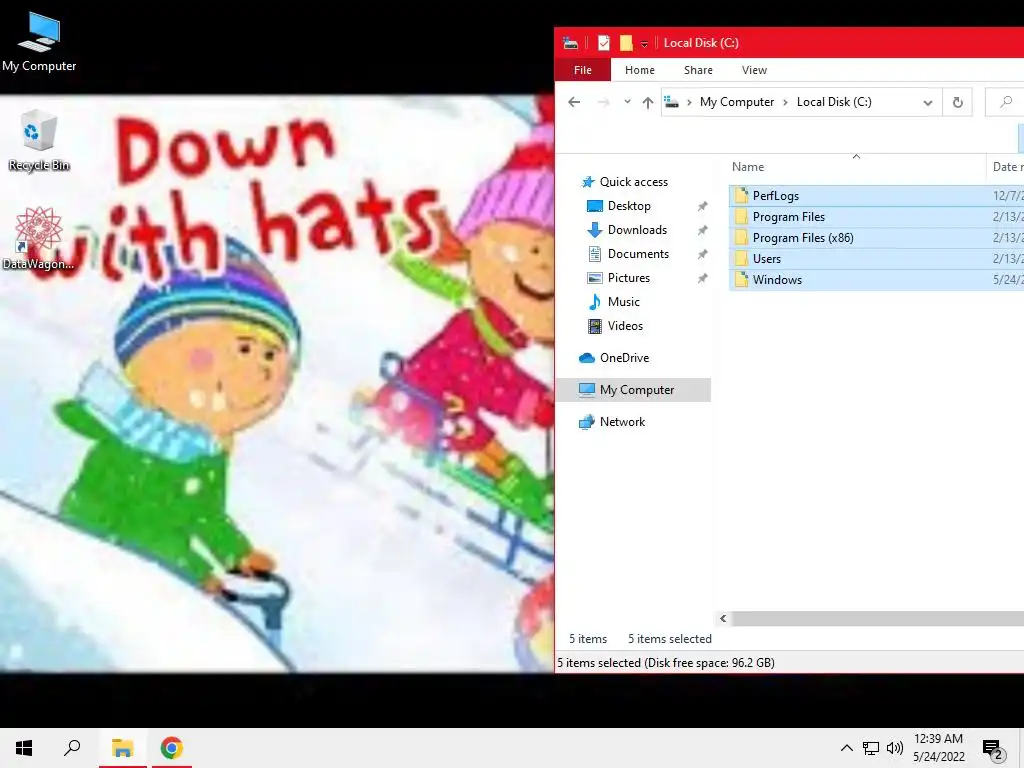Select Music in navigation pane
Image resolution: width=1024 pixels, height=768 pixels.
point(623,302)
